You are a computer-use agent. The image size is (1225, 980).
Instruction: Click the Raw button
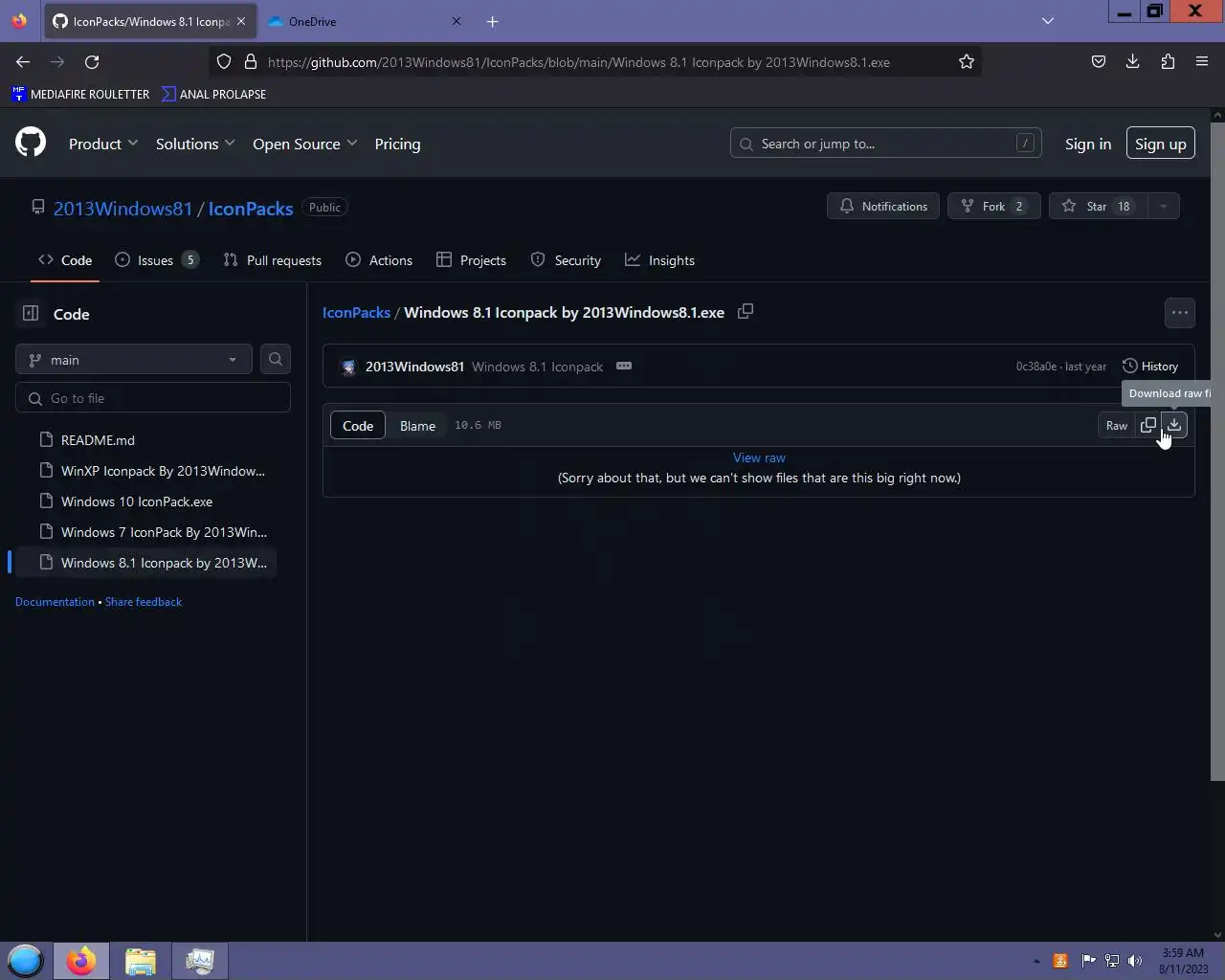pos(1117,425)
